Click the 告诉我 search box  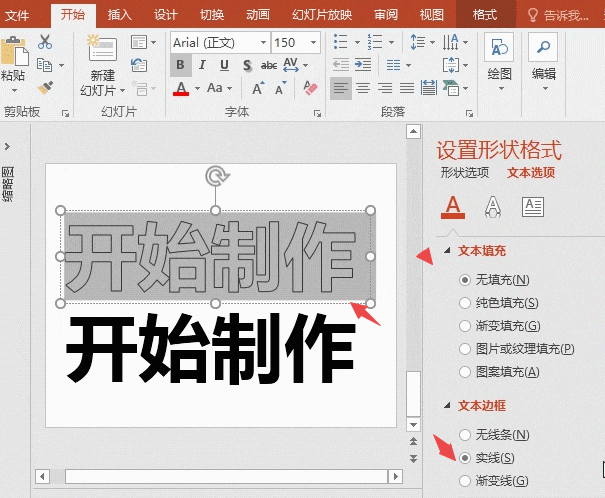pyautogui.click(x=558, y=15)
